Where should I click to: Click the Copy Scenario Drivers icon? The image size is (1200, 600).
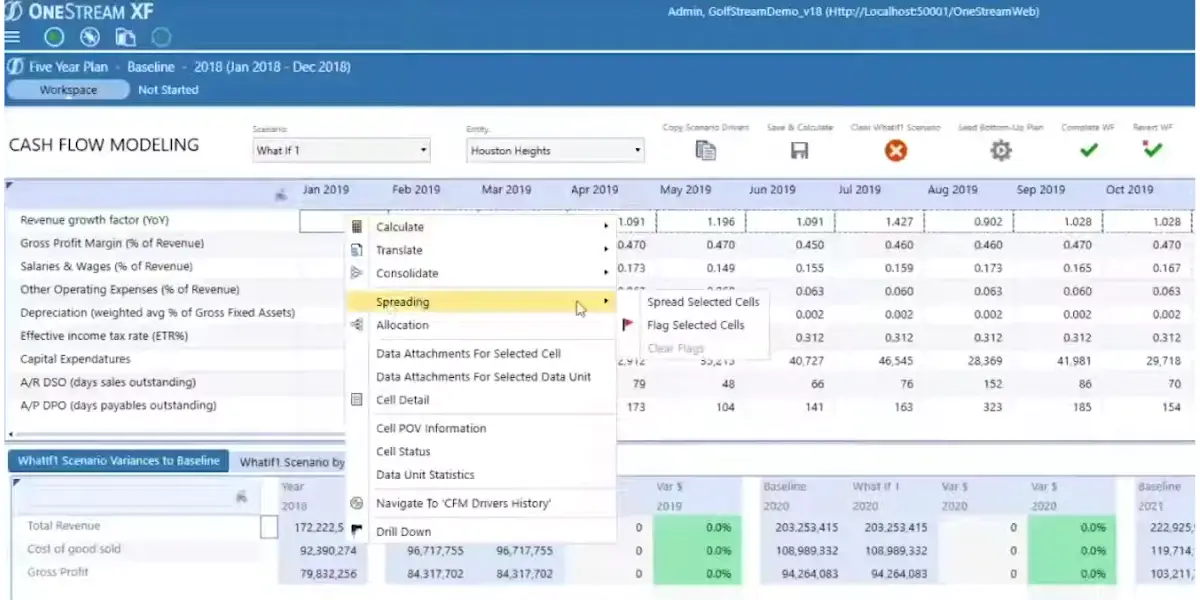coord(706,151)
